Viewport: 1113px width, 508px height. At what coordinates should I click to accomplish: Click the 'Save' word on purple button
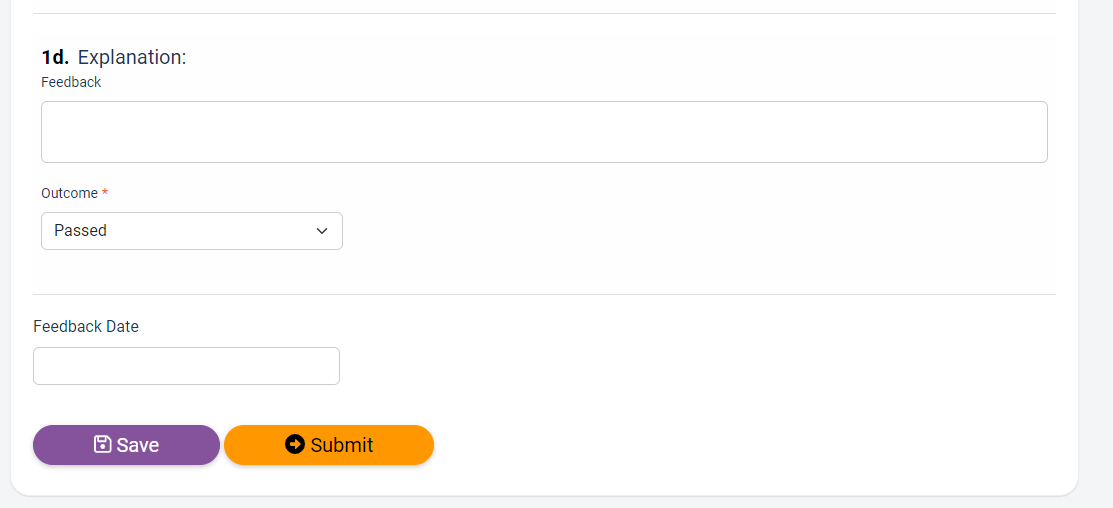[x=138, y=445]
